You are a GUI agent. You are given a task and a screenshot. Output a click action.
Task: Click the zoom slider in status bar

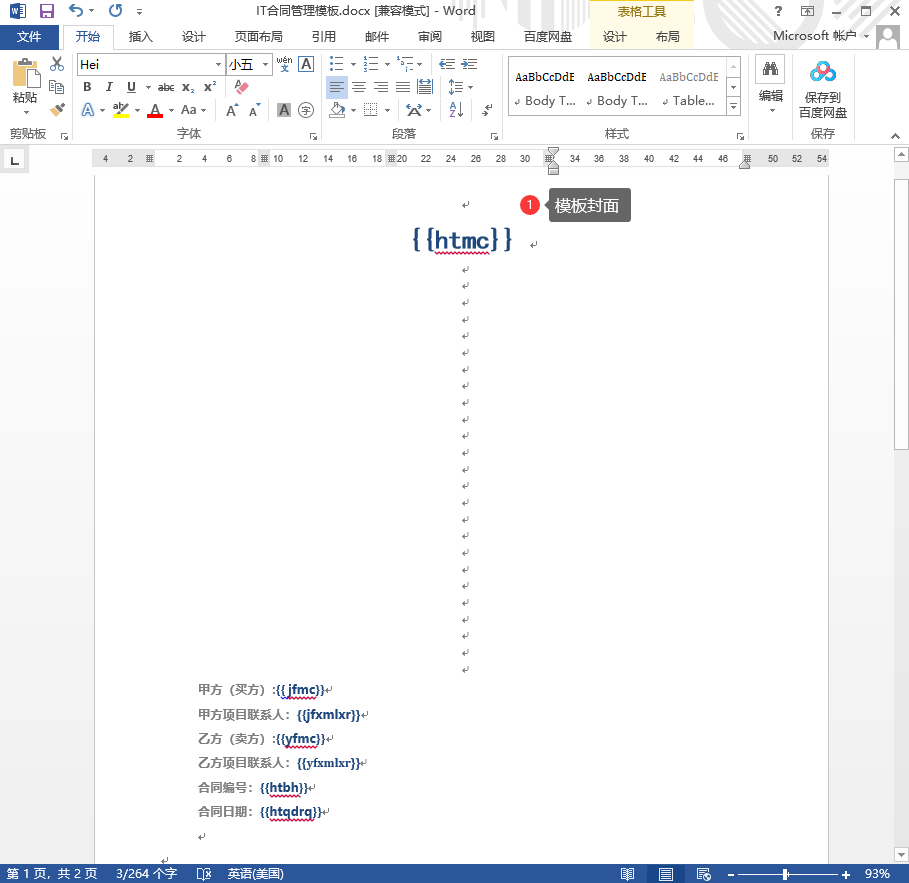tap(786, 874)
